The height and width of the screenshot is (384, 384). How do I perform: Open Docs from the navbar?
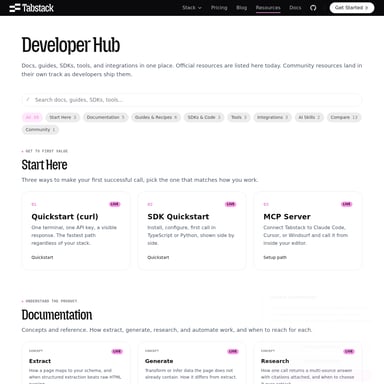295,8
